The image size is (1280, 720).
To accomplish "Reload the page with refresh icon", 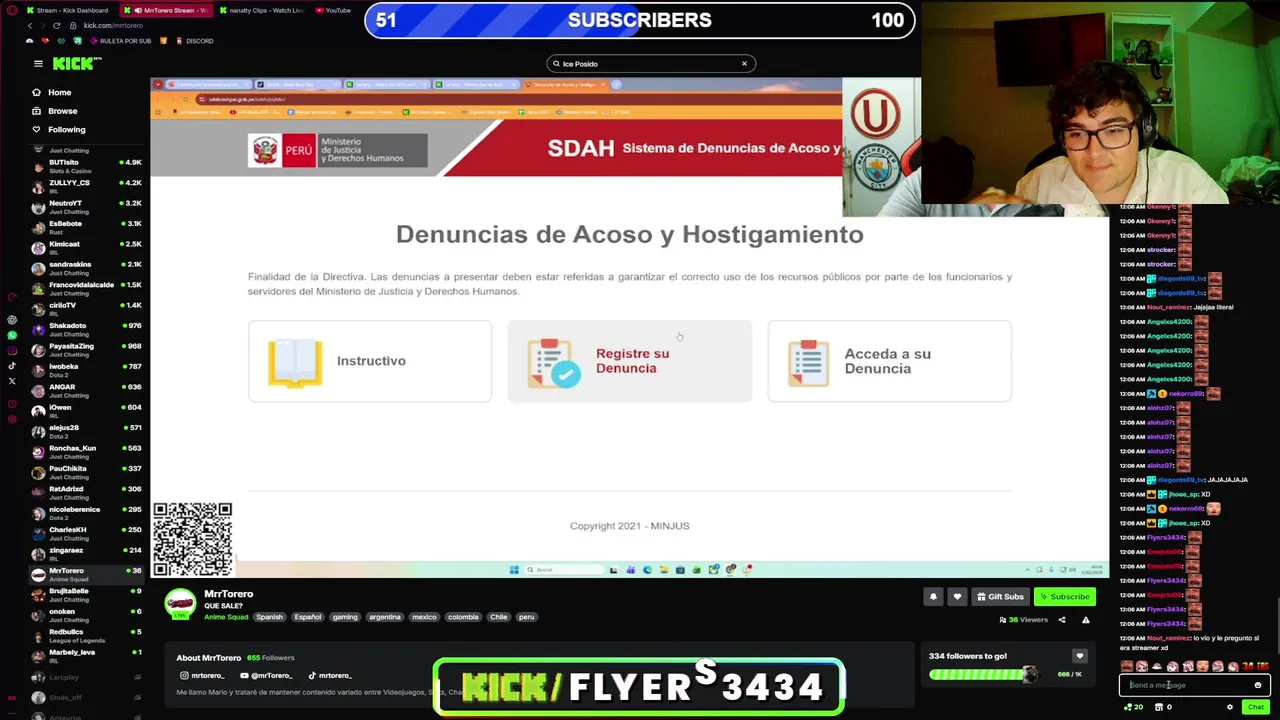I will [x=56, y=25].
